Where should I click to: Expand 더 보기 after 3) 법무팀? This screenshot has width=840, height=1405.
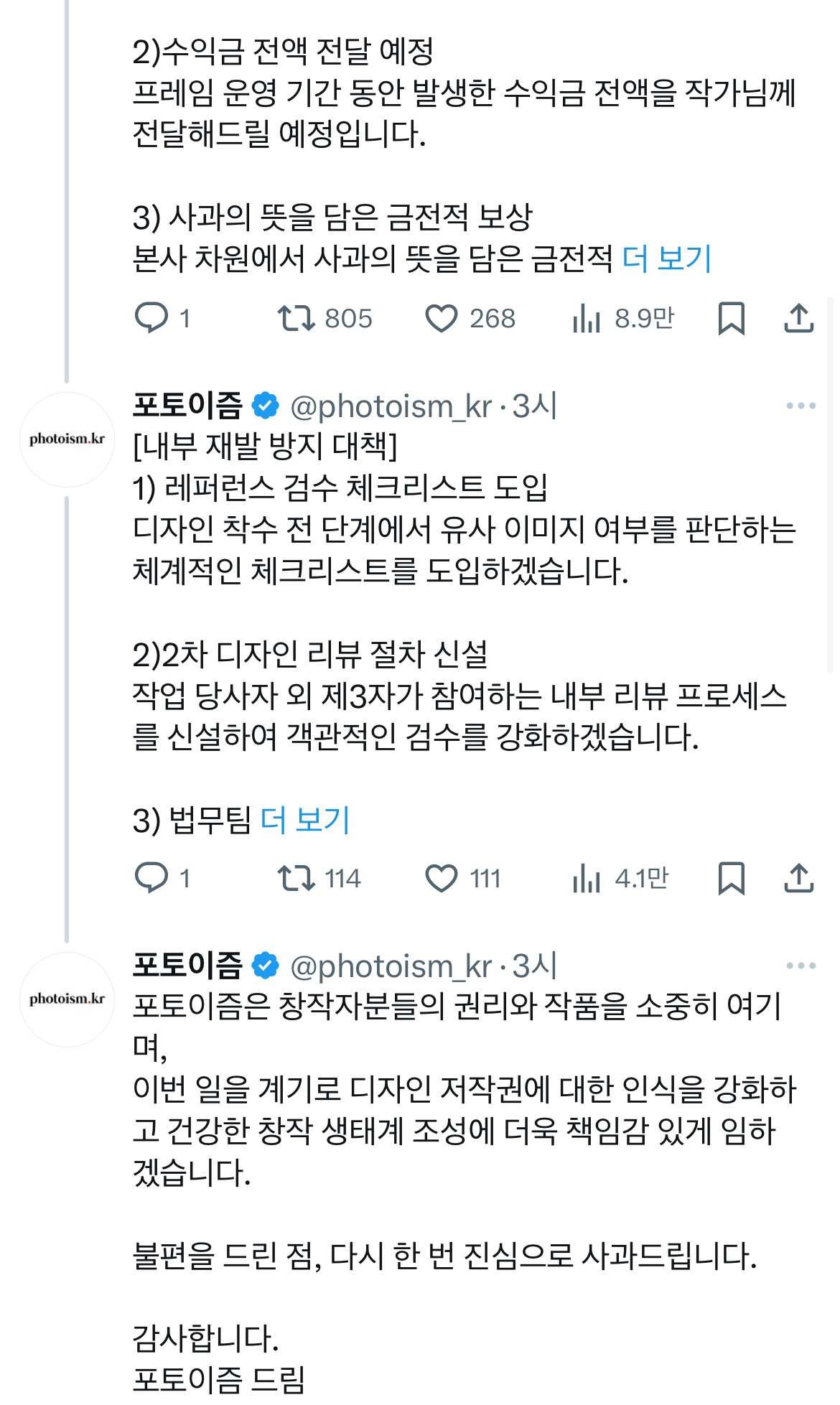(x=304, y=820)
